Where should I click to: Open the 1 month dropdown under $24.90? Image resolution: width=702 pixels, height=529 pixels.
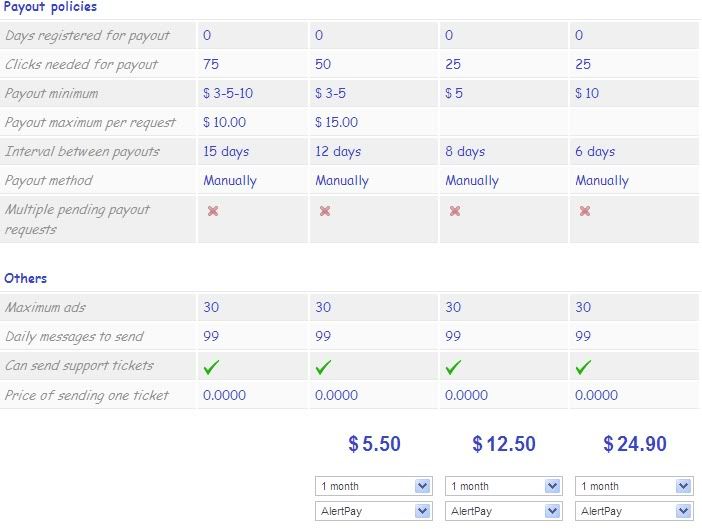click(635, 486)
